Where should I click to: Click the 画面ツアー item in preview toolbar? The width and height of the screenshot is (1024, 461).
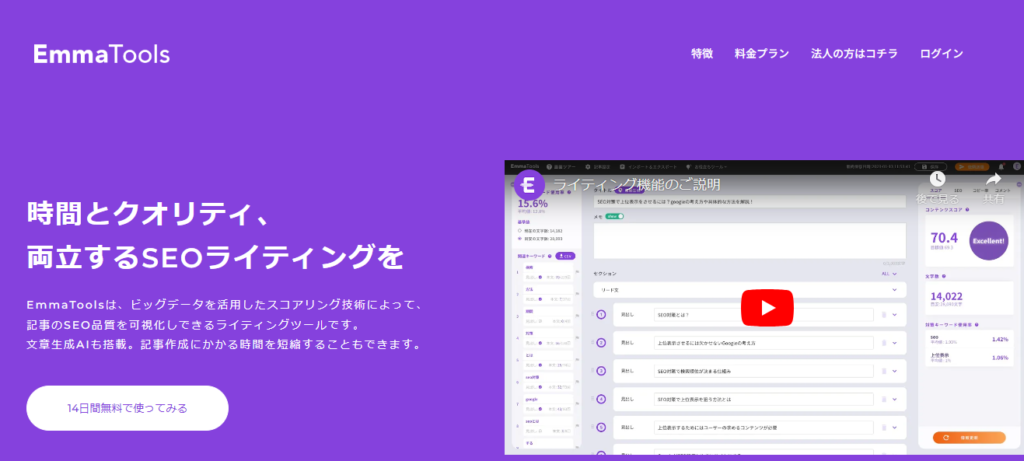(561, 167)
